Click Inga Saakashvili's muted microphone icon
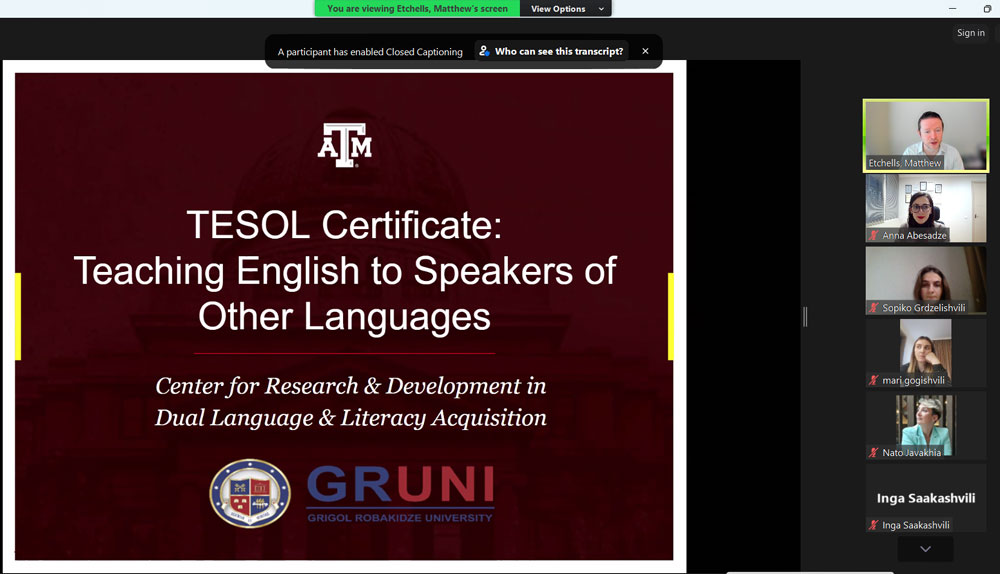 [x=873, y=525]
